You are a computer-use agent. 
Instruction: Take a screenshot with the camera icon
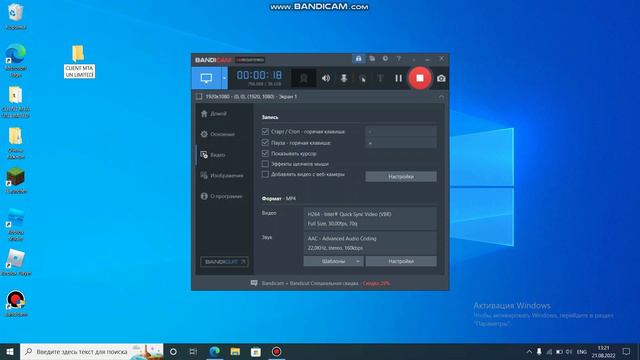441,78
